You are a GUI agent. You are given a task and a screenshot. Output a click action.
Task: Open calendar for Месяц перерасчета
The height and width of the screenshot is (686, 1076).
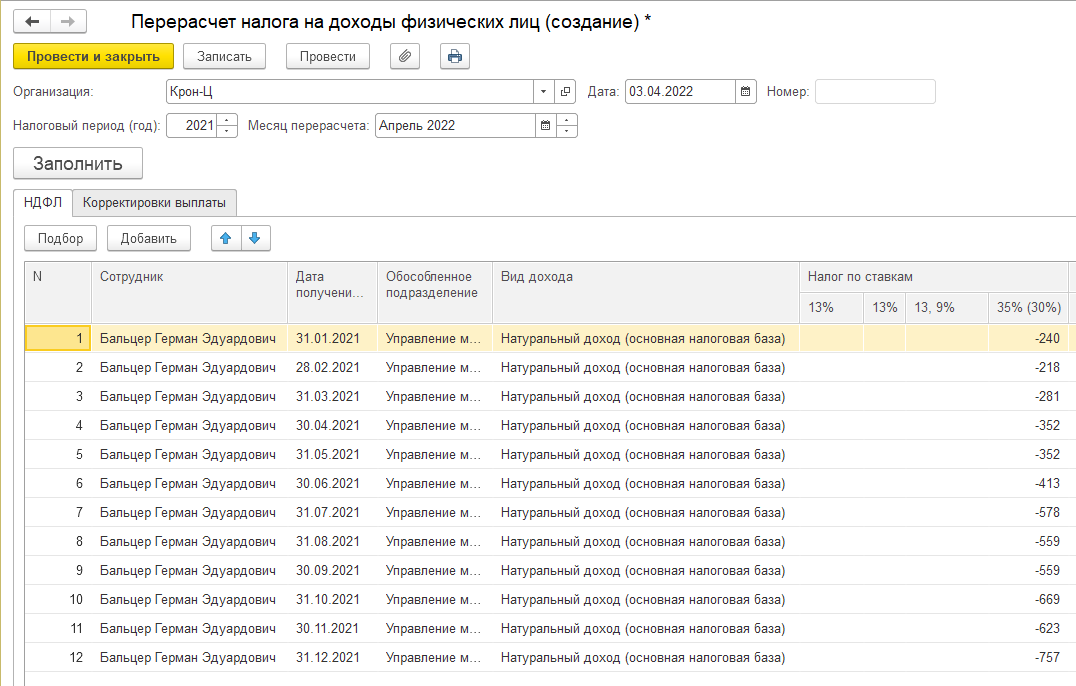click(545, 126)
